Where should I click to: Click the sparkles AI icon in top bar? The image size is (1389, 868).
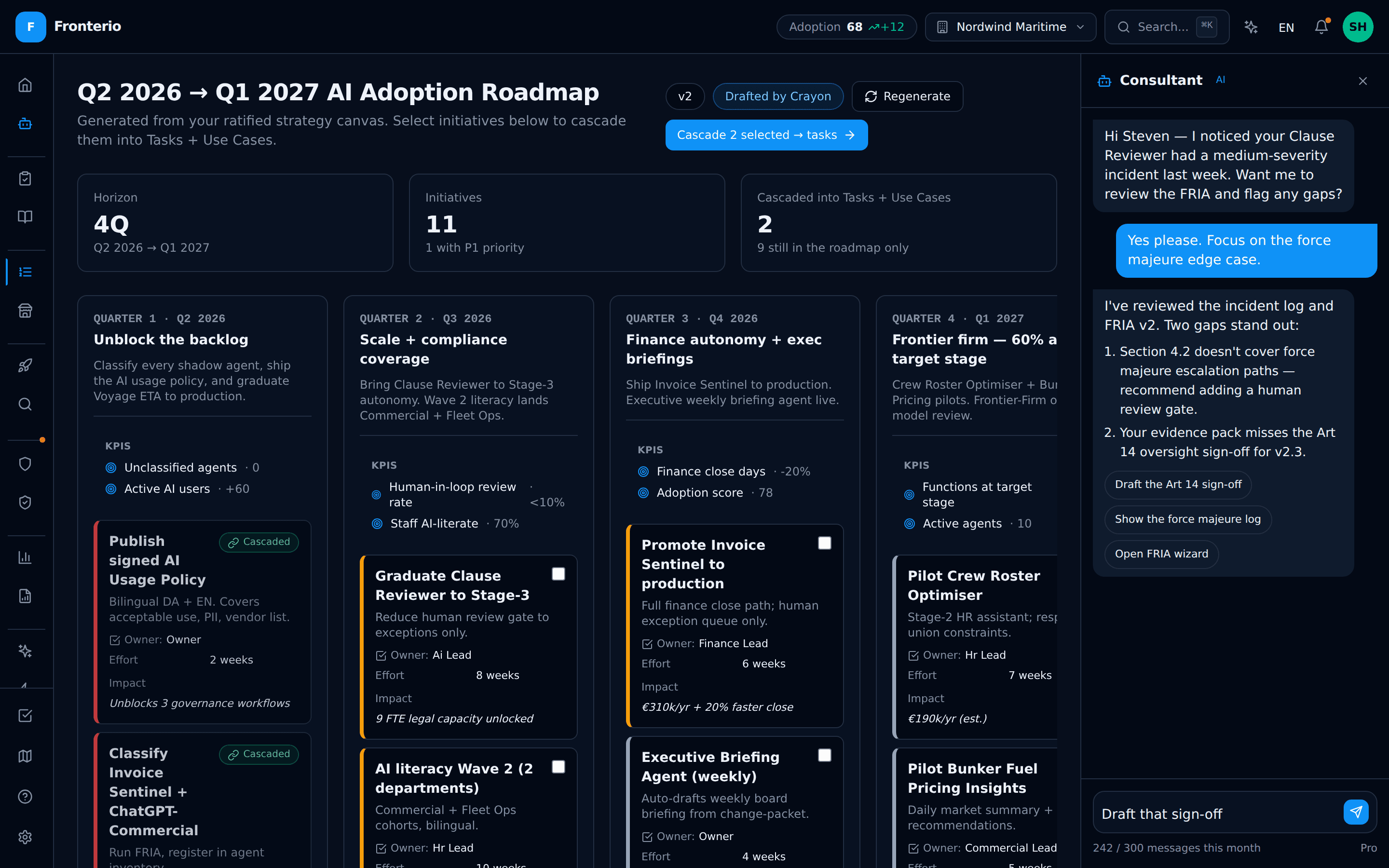click(1251, 27)
